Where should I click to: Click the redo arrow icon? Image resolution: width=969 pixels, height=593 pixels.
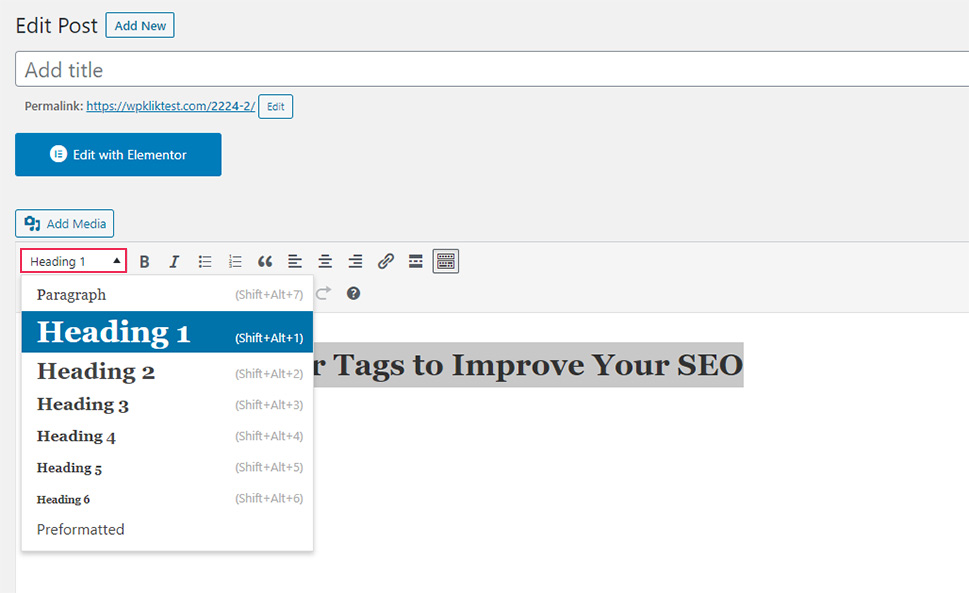[324, 293]
